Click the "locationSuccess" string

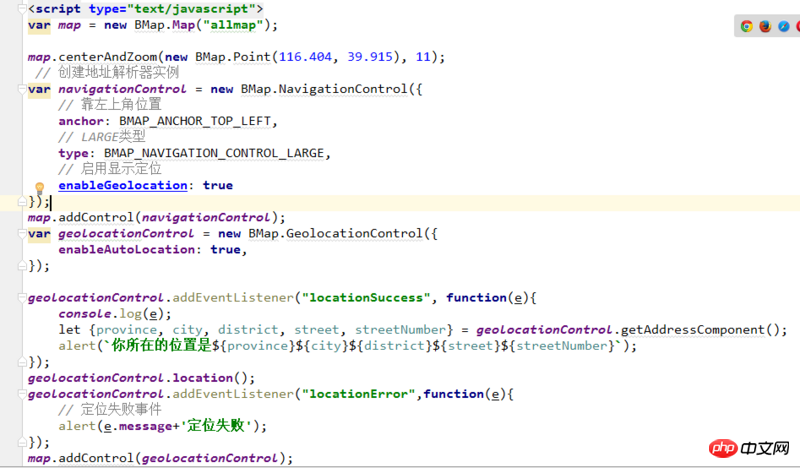(366, 298)
